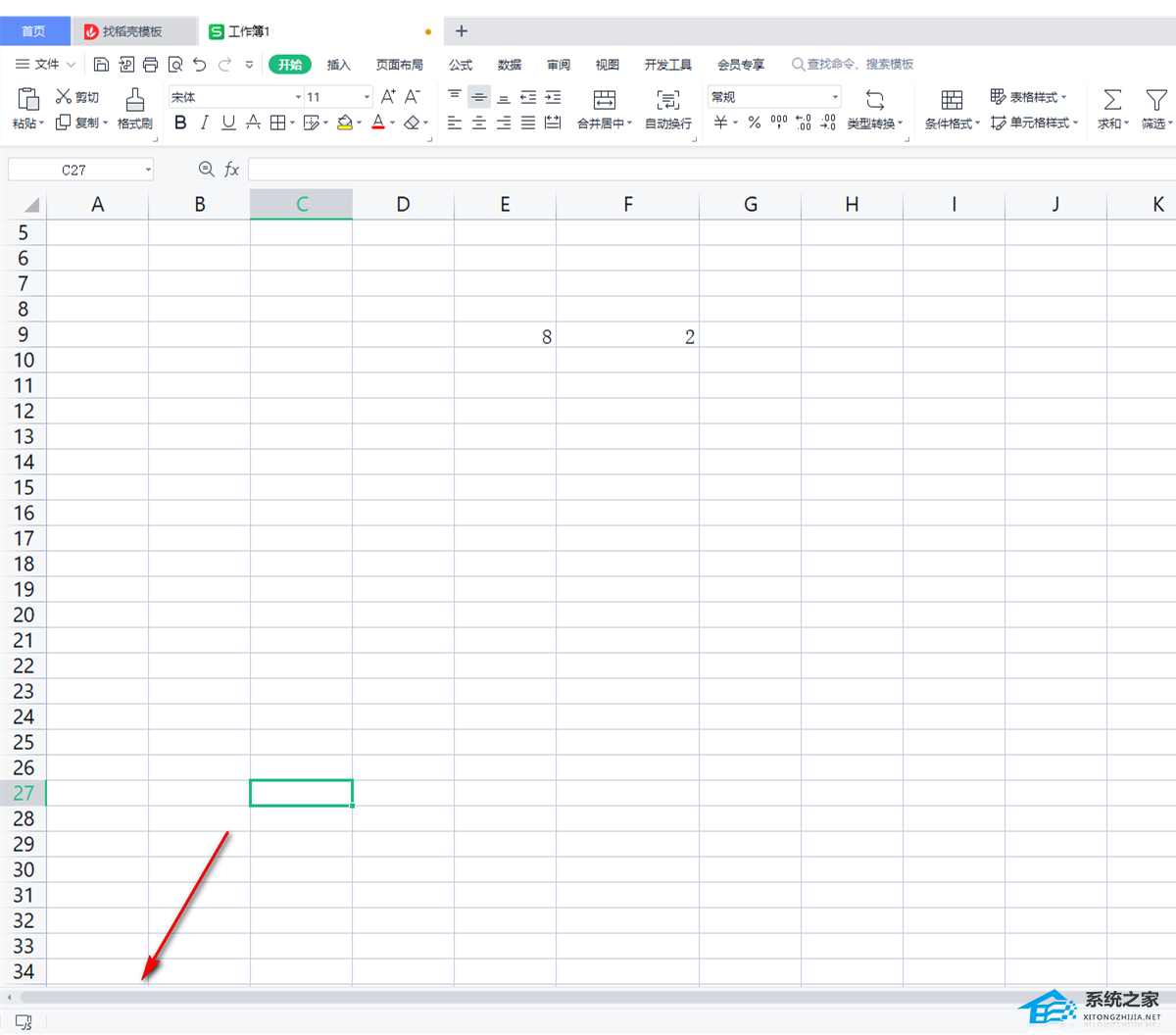Image resolution: width=1176 pixels, height=1035 pixels.
Task: Redo the last action
Action: click(x=224, y=65)
